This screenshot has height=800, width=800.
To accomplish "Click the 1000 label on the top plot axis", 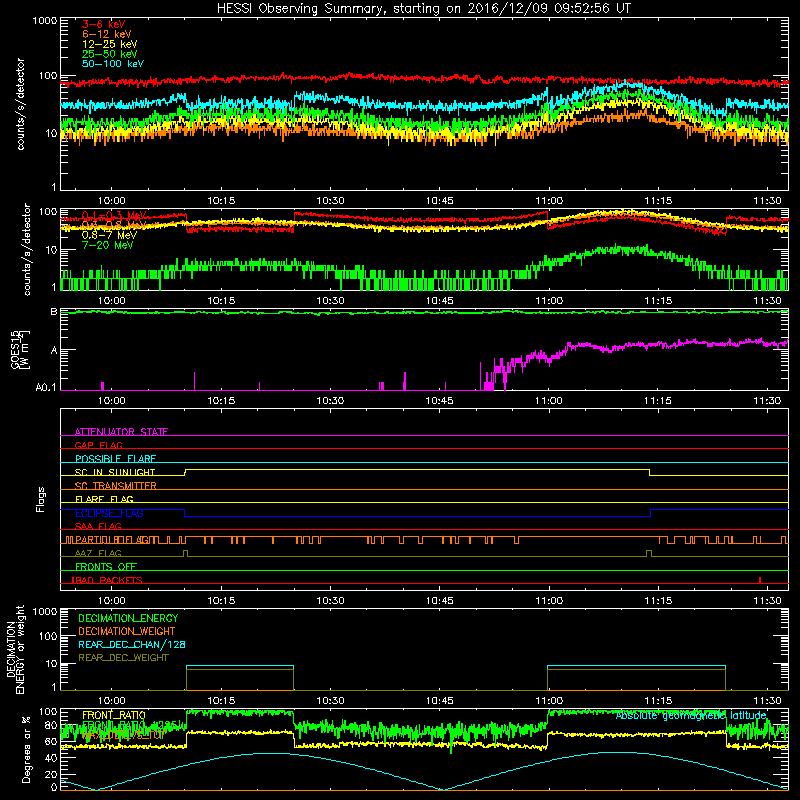I will (45, 21).
